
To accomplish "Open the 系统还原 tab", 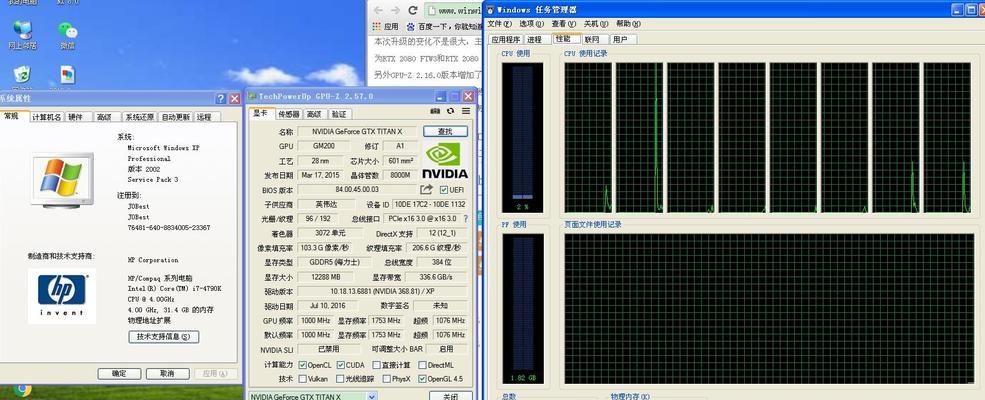I will click(139, 117).
